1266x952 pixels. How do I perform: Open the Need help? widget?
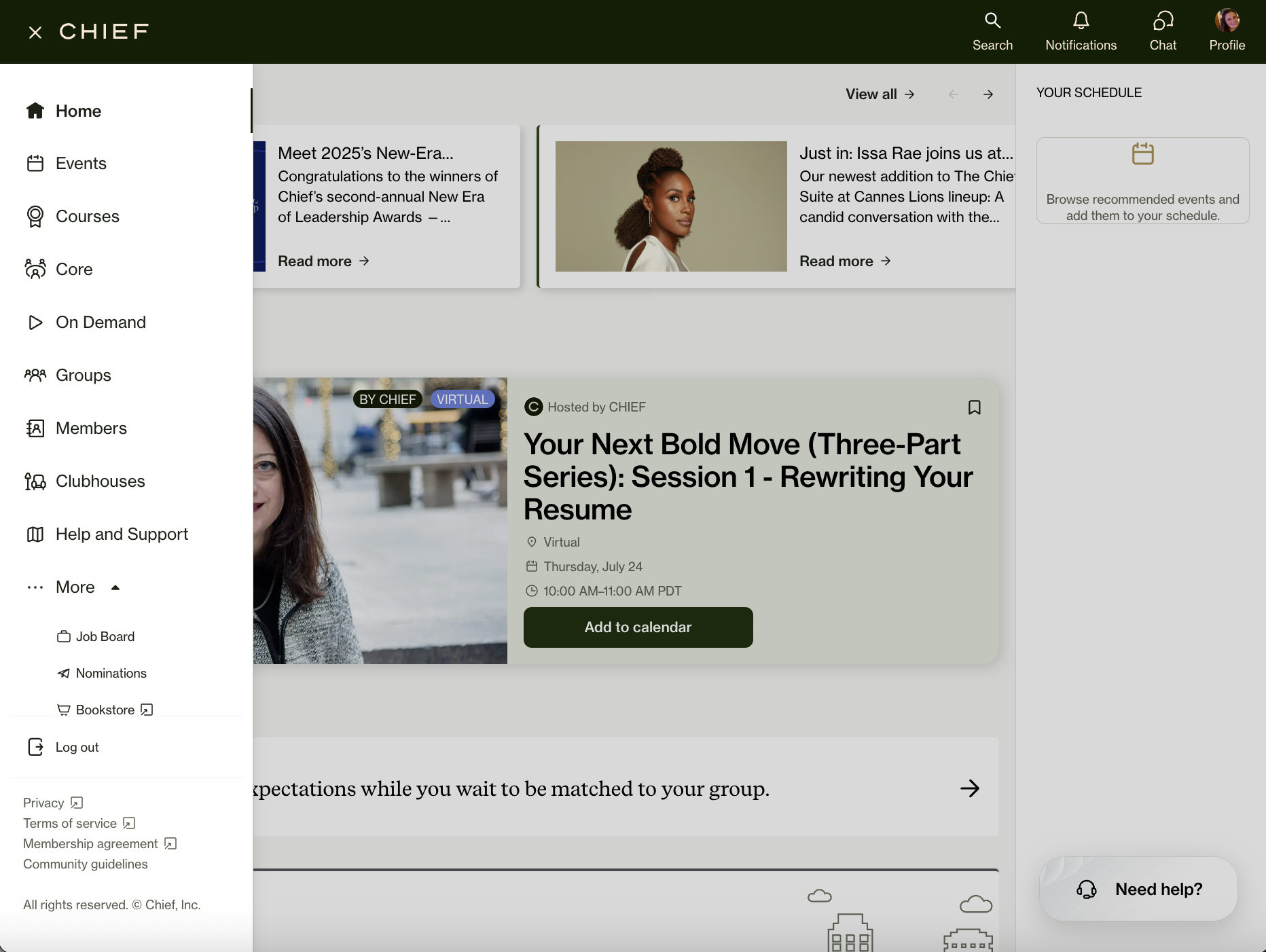pyautogui.click(x=1138, y=889)
